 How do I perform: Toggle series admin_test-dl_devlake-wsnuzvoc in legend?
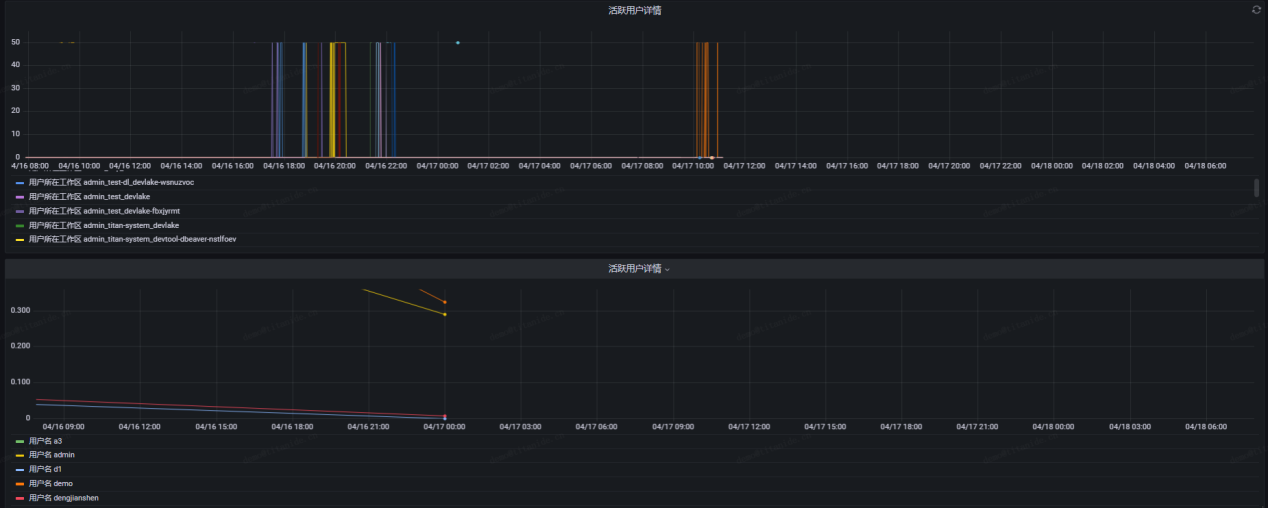(x=111, y=183)
